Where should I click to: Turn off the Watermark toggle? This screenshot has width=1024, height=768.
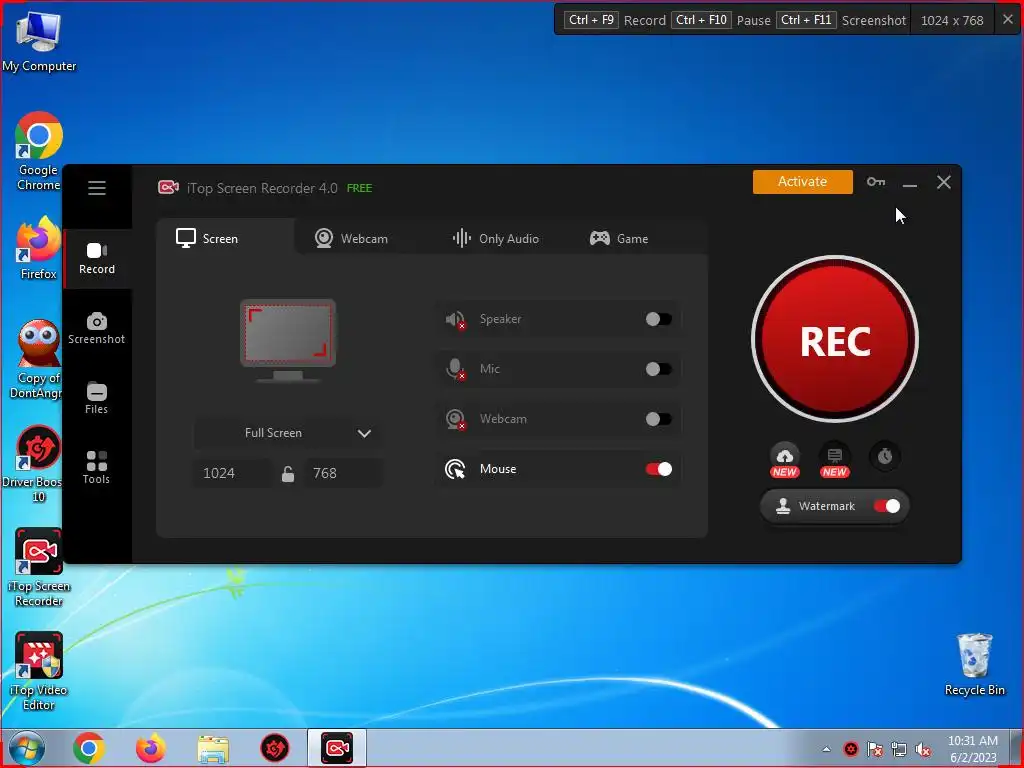pyautogui.click(x=887, y=506)
